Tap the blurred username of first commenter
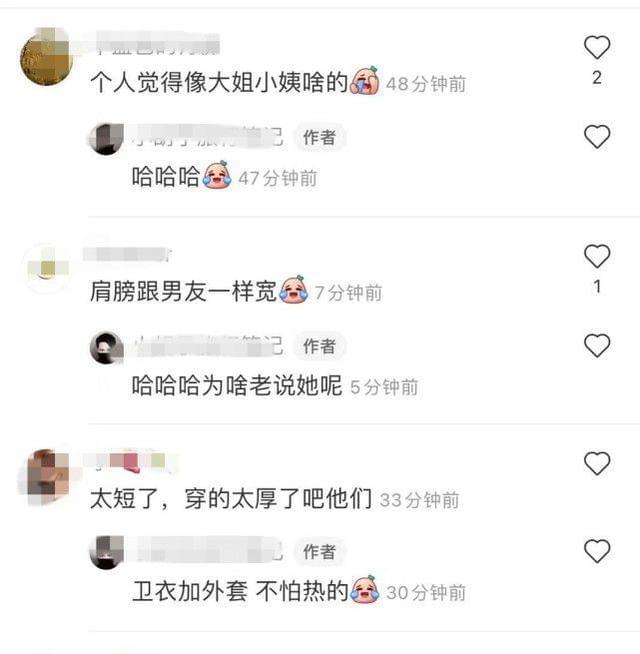The height and width of the screenshot is (654, 640). [x=156, y=43]
